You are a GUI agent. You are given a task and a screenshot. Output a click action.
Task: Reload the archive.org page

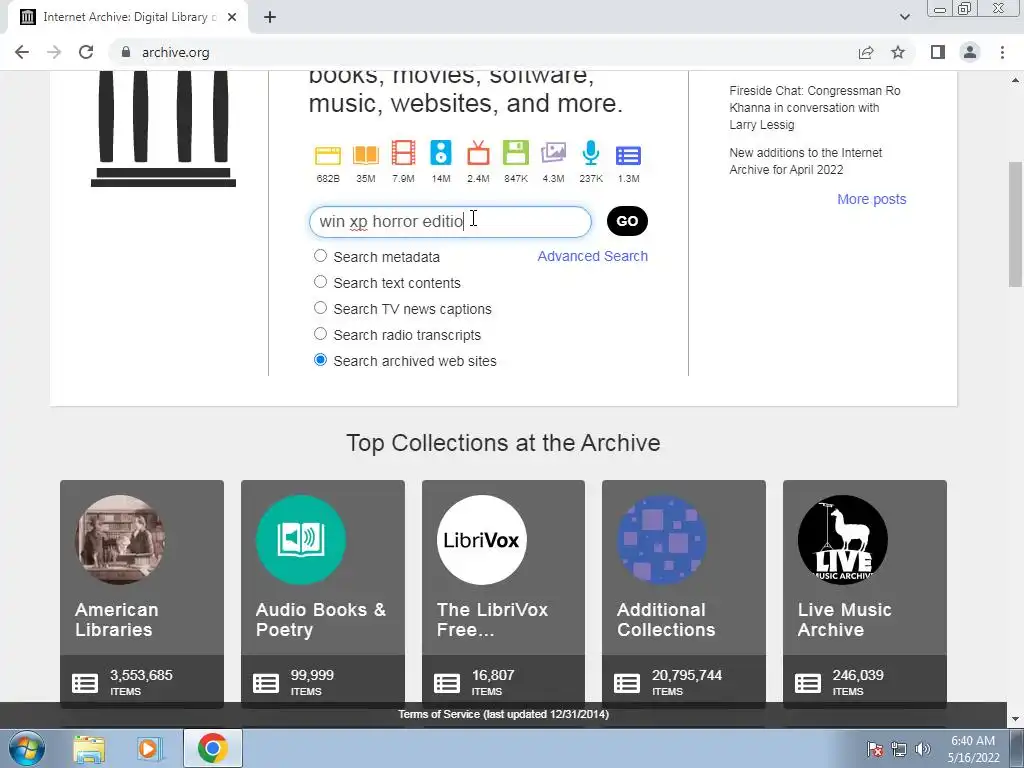86,52
